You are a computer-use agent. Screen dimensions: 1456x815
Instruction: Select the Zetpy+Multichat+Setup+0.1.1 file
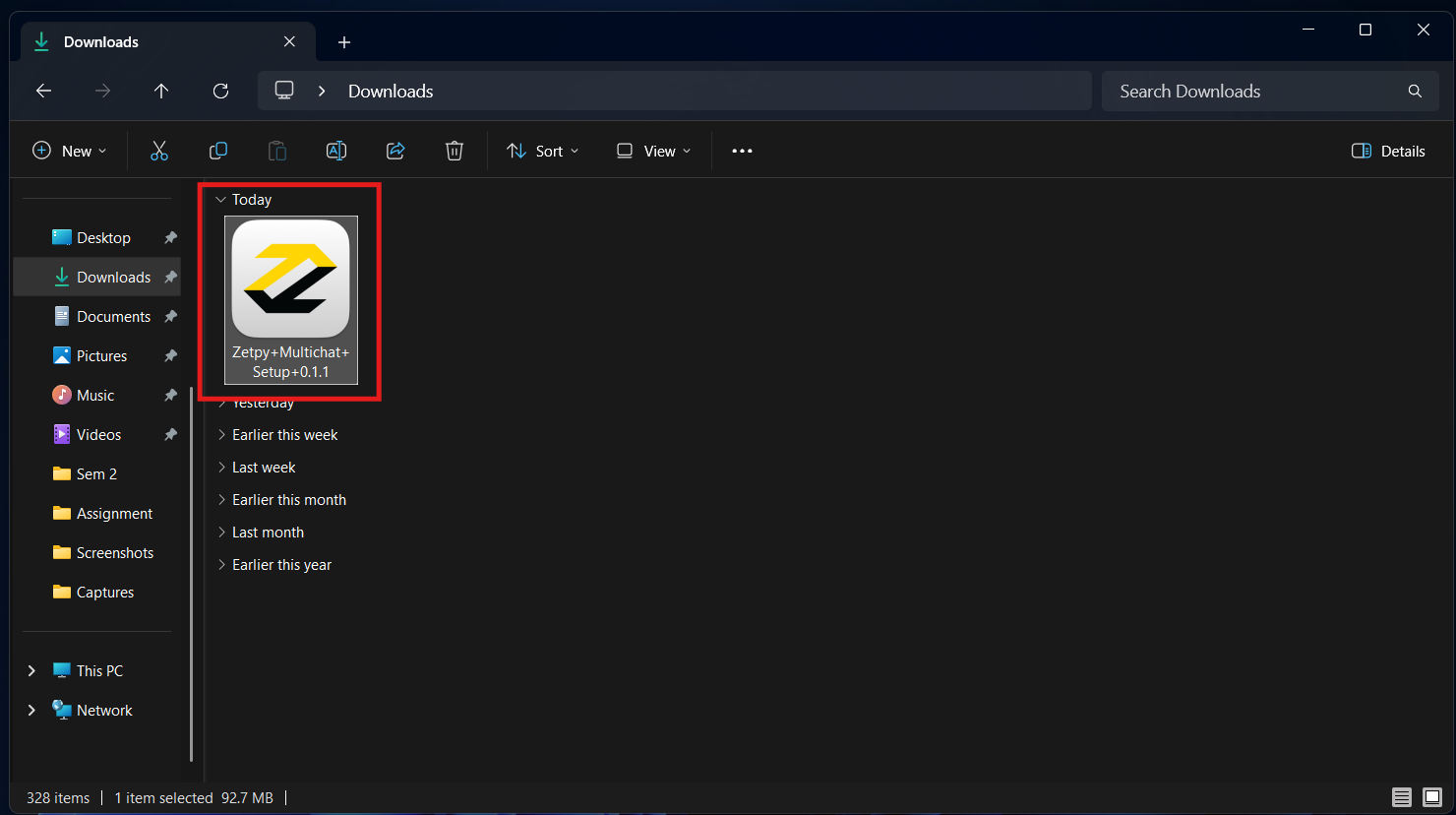[291, 299]
